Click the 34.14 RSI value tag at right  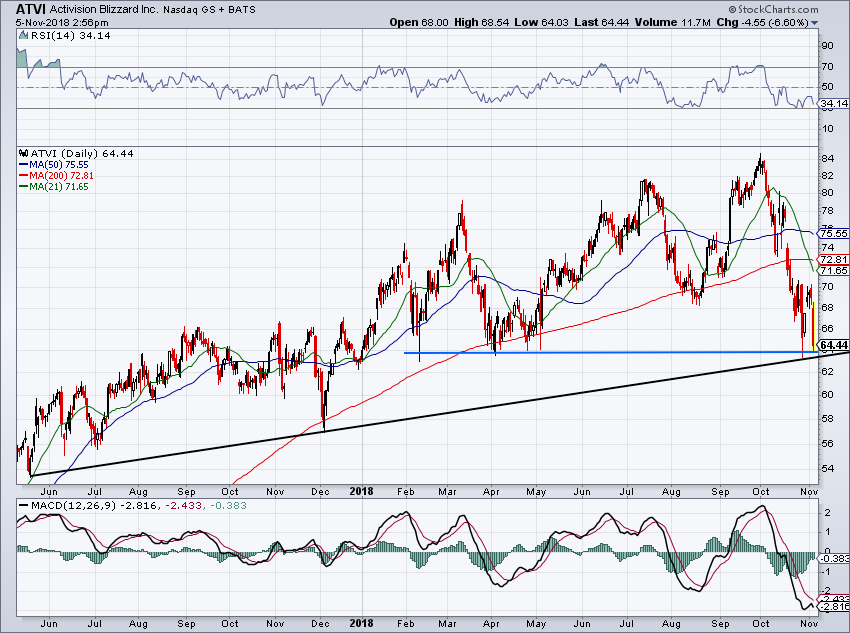834,103
